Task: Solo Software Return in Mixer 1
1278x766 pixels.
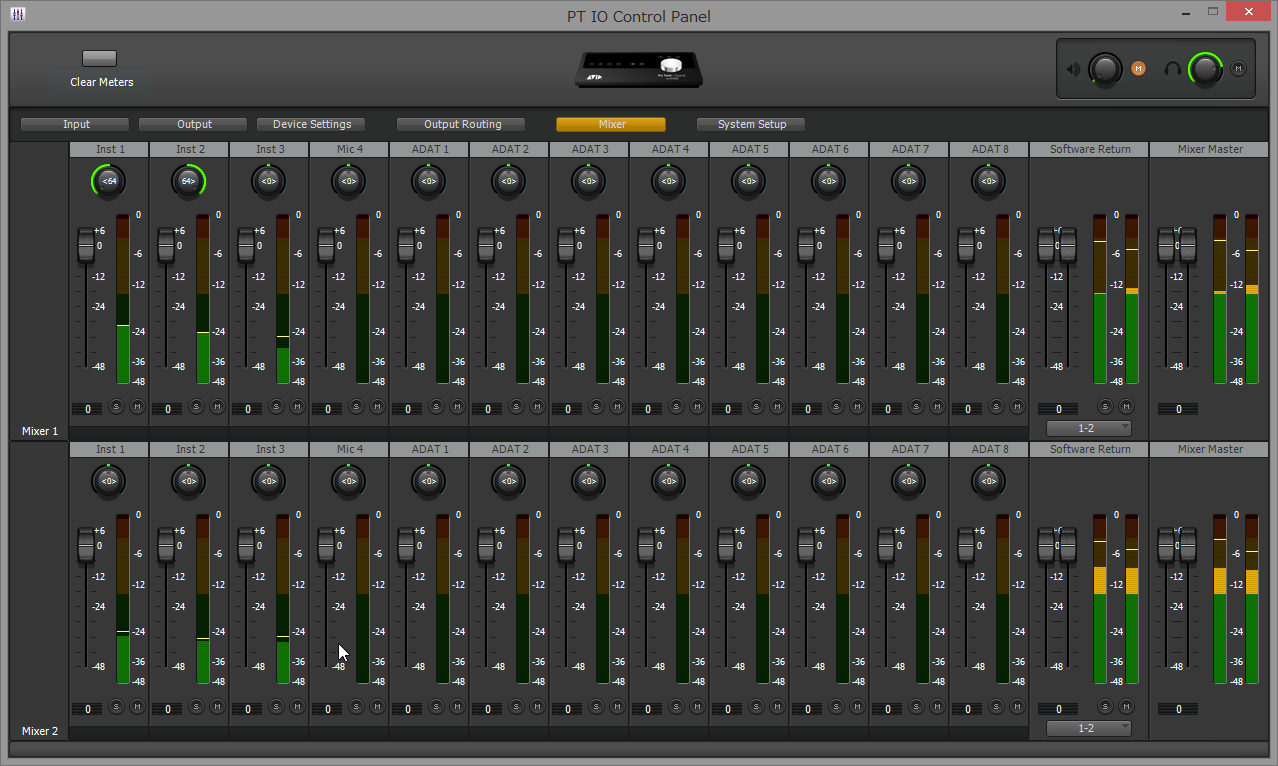Action: [x=1105, y=406]
